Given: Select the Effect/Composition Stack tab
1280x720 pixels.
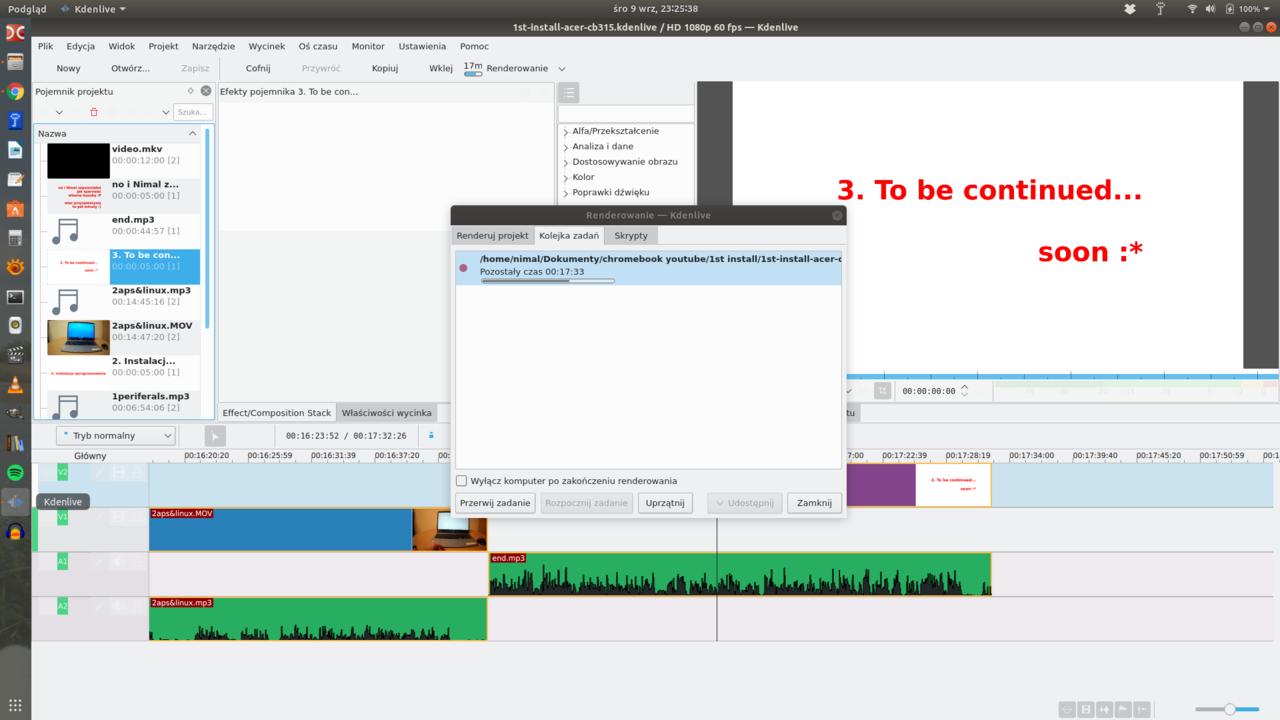Looking at the screenshot, I should [x=276, y=413].
